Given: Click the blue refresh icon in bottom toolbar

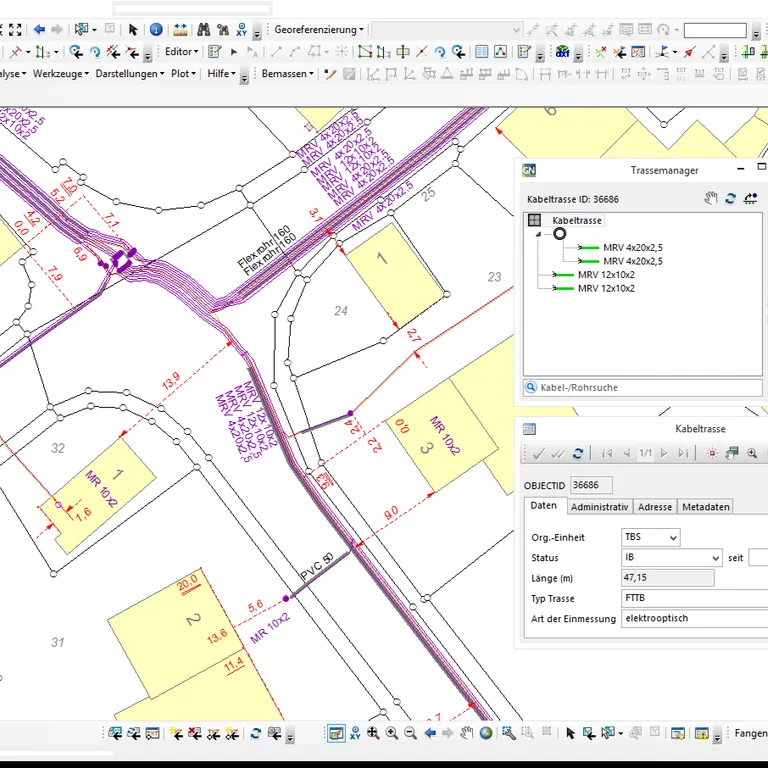Looking at the screenshot, I should pos(256,733).
